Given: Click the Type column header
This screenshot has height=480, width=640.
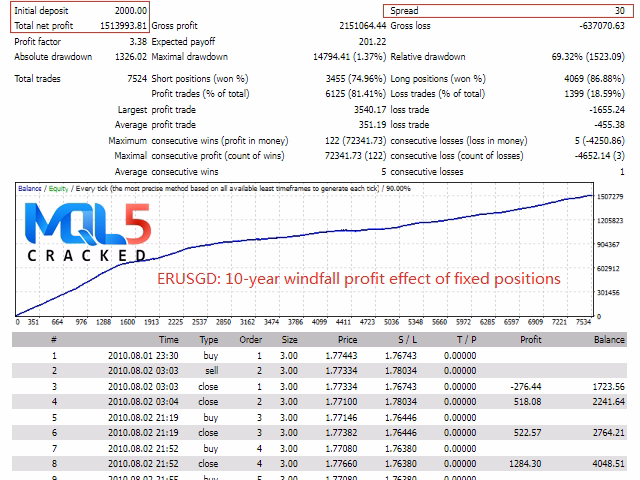Looking at the screenshot, I should pos(208,340).
